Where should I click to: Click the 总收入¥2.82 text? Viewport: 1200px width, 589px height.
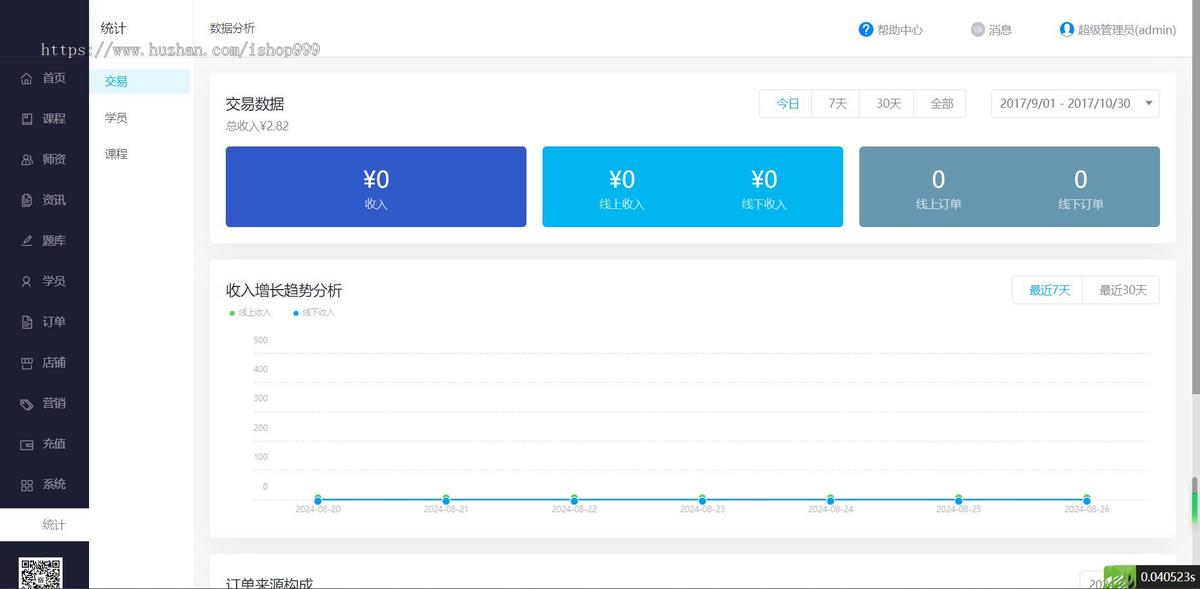[x=257, y=126]
